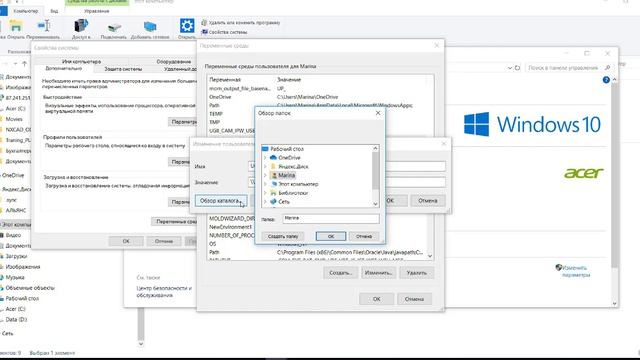Click the Библиотеки icon in folder tree
The image size is (640, 360).
click(x=273, y=193)
